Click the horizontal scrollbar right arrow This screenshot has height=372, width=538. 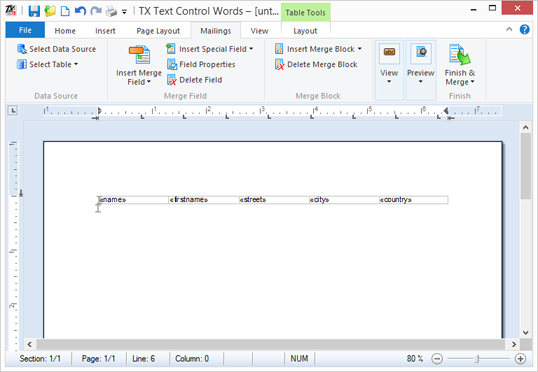tap(514, 344)
